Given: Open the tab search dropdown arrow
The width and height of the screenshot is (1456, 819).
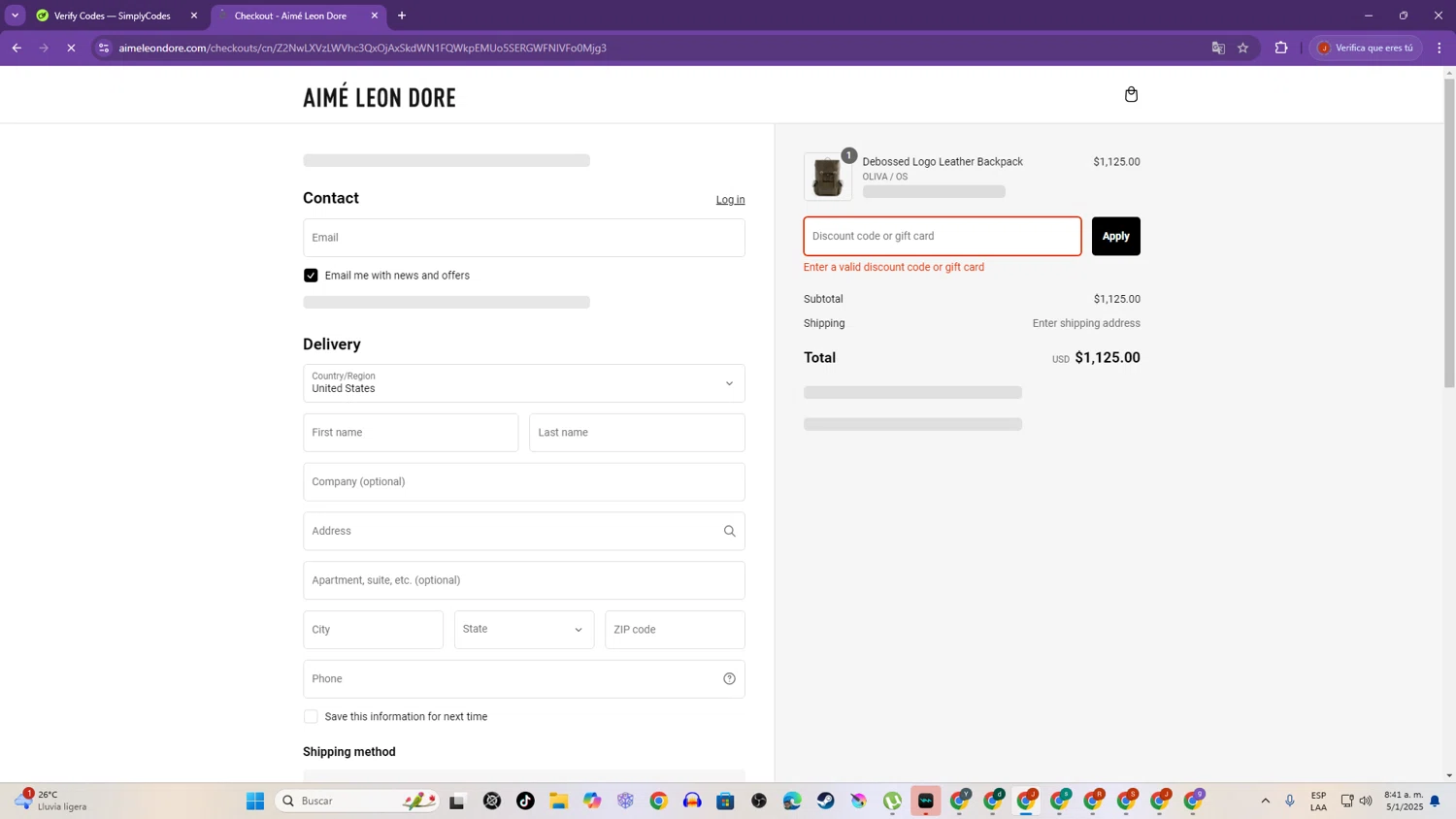Looking at the screenshot, I should [15, 16].
